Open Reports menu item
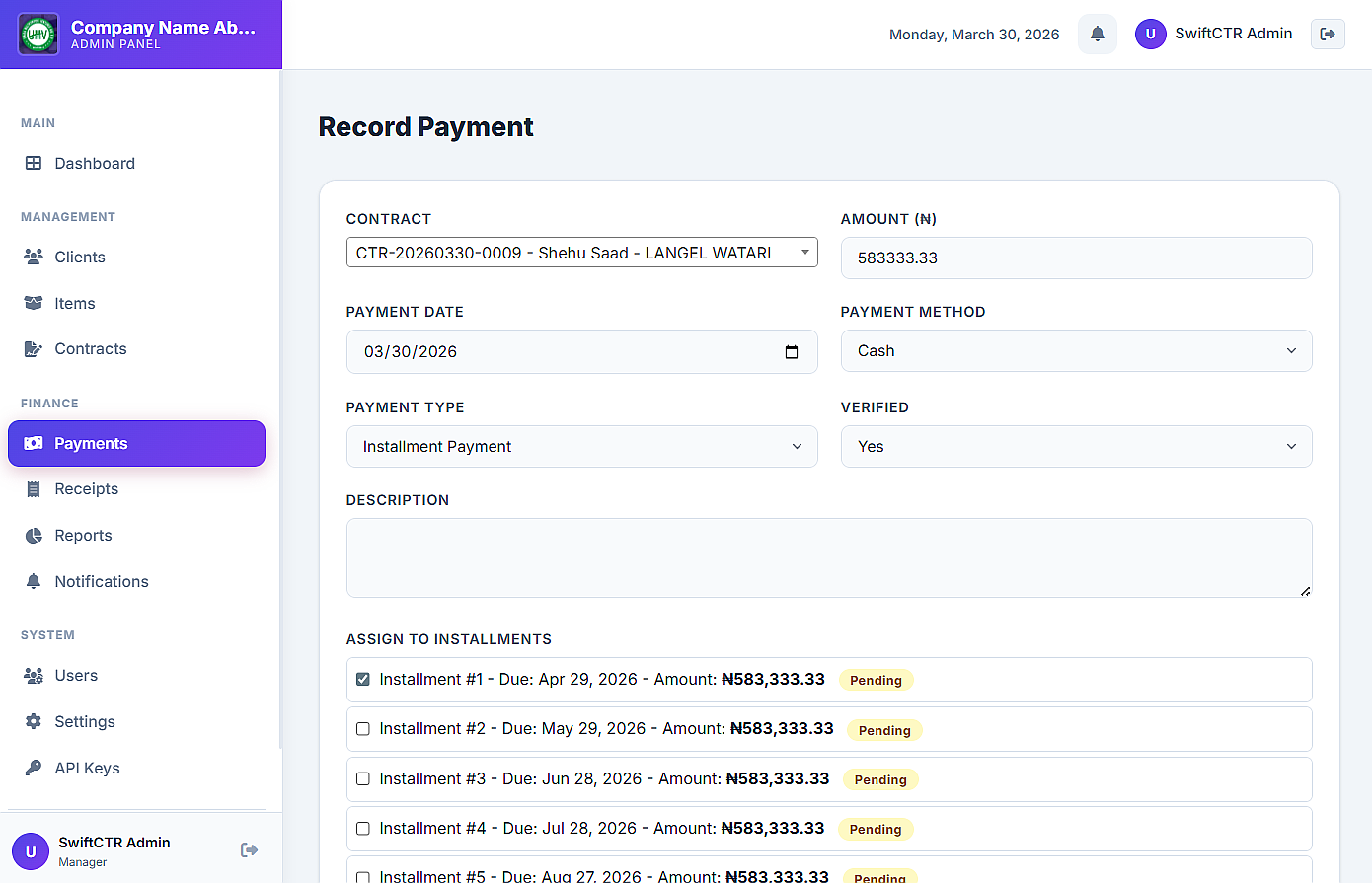 (x=136, y=535)
